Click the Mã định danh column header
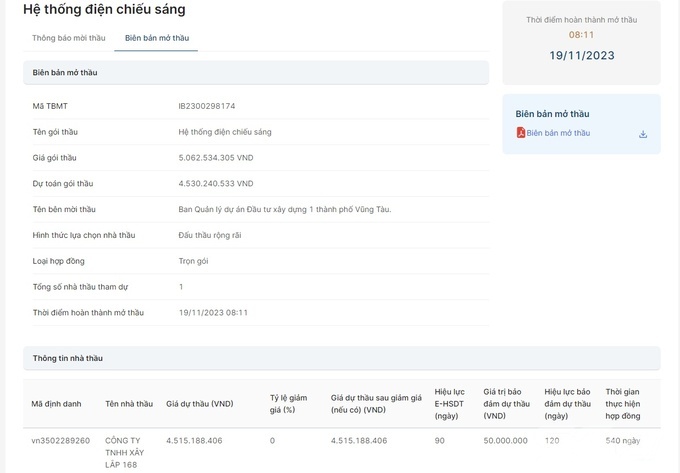 (x=56, y=404)
